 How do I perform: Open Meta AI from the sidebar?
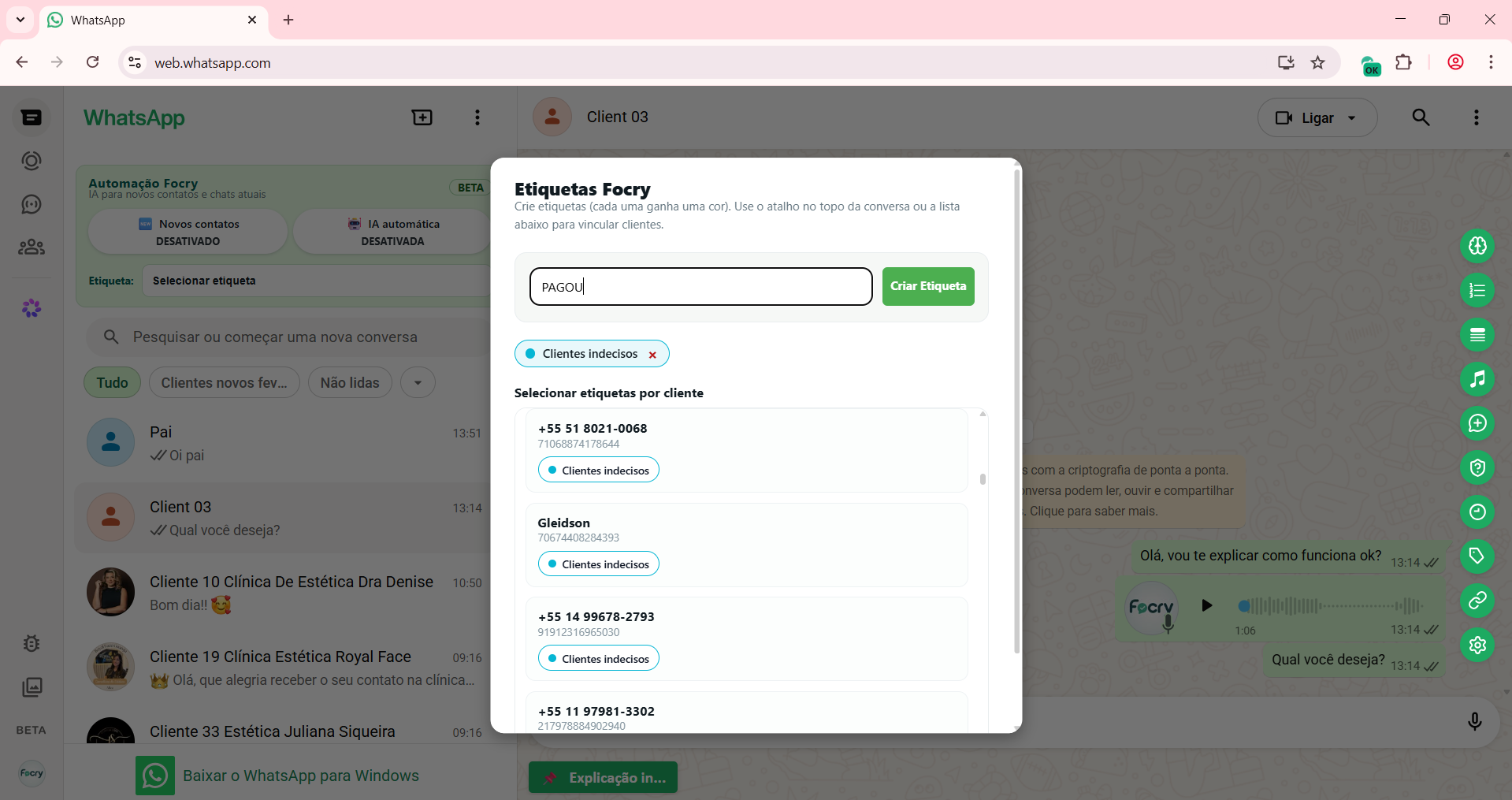pyautogui.click(x=32, y=308)
